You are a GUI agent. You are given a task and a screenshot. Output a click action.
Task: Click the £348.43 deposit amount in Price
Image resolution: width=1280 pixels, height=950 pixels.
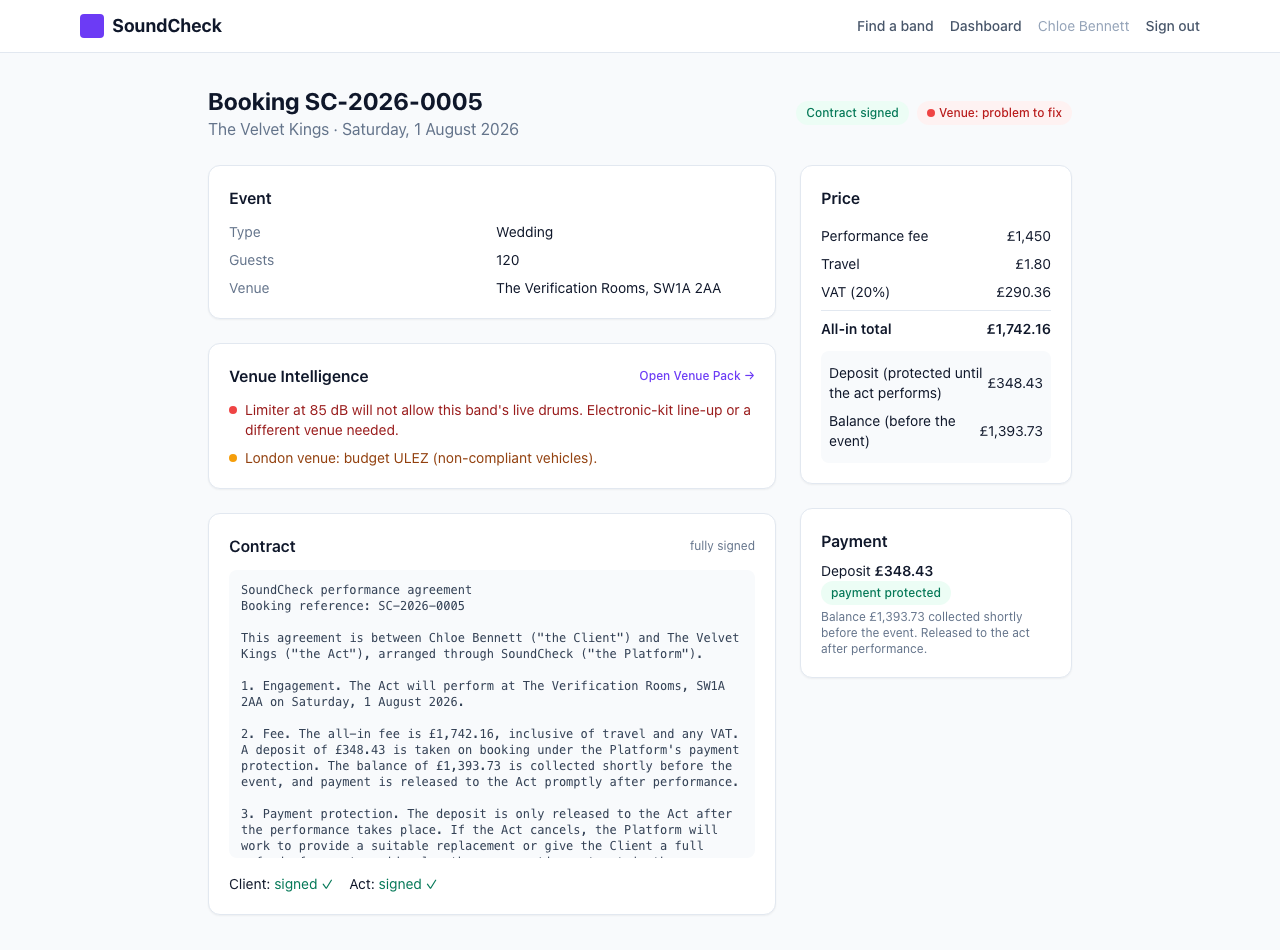click(1015, 383)
